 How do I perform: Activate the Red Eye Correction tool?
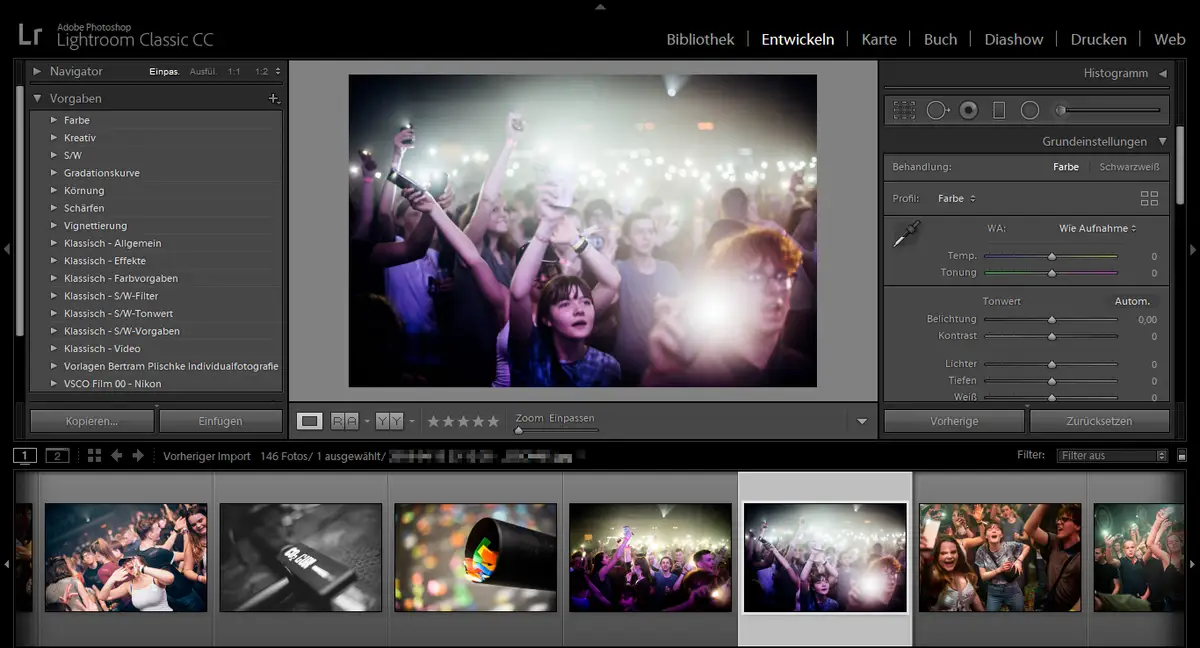point(968,110)
